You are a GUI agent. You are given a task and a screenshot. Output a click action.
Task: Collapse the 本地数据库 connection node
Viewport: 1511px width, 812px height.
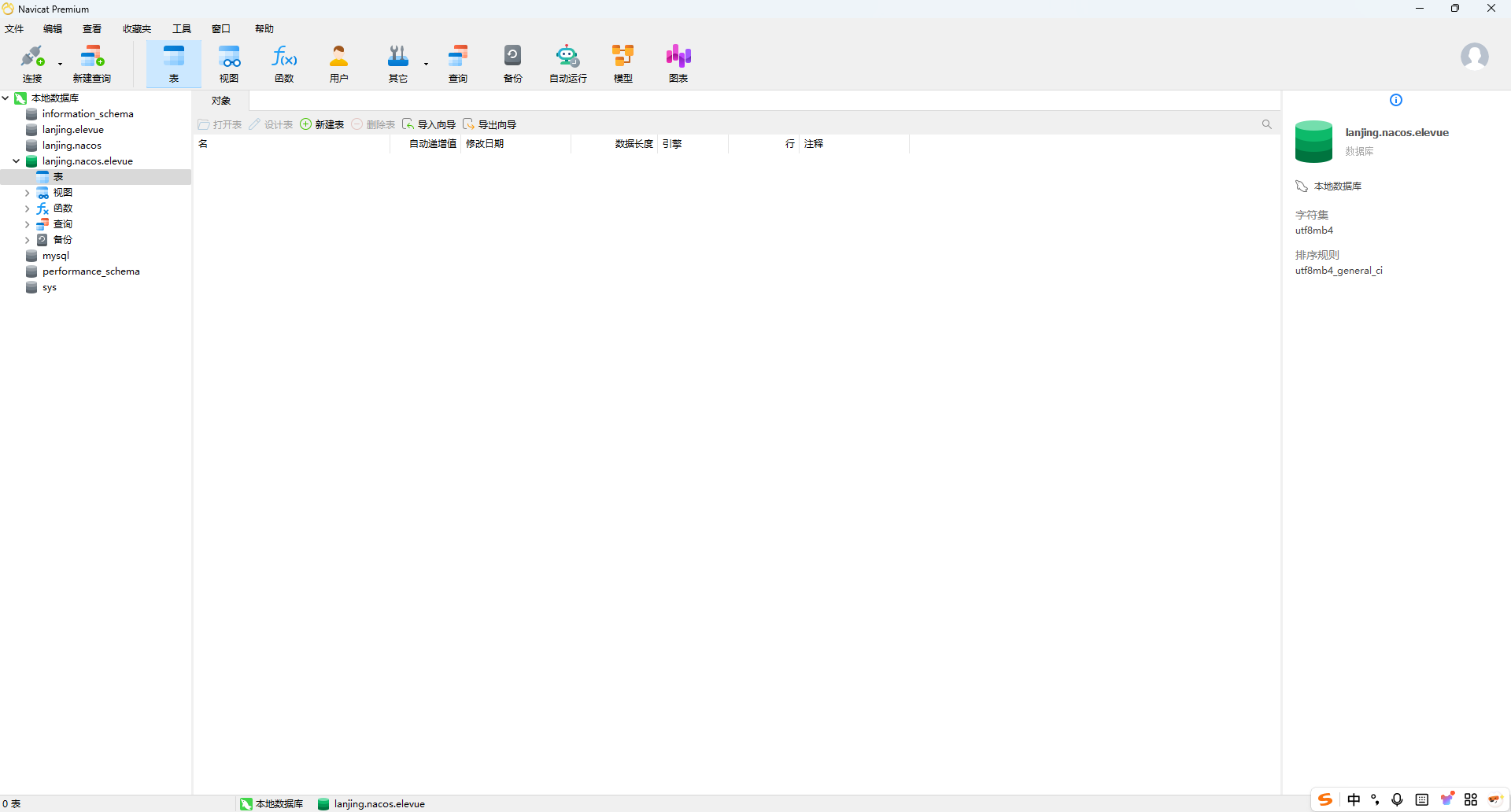coord(6,98)
